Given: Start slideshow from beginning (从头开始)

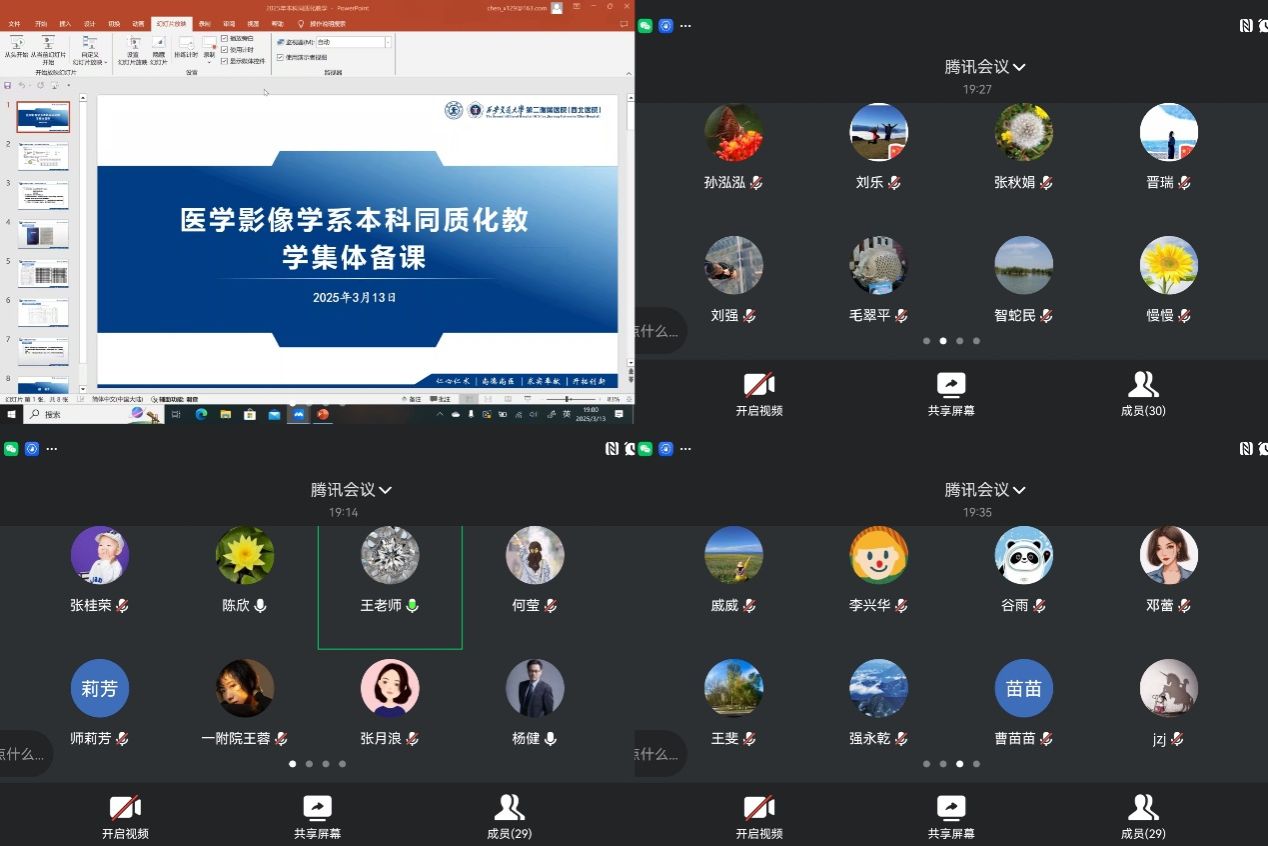Looking at the screenshot, I should (16, 46).
